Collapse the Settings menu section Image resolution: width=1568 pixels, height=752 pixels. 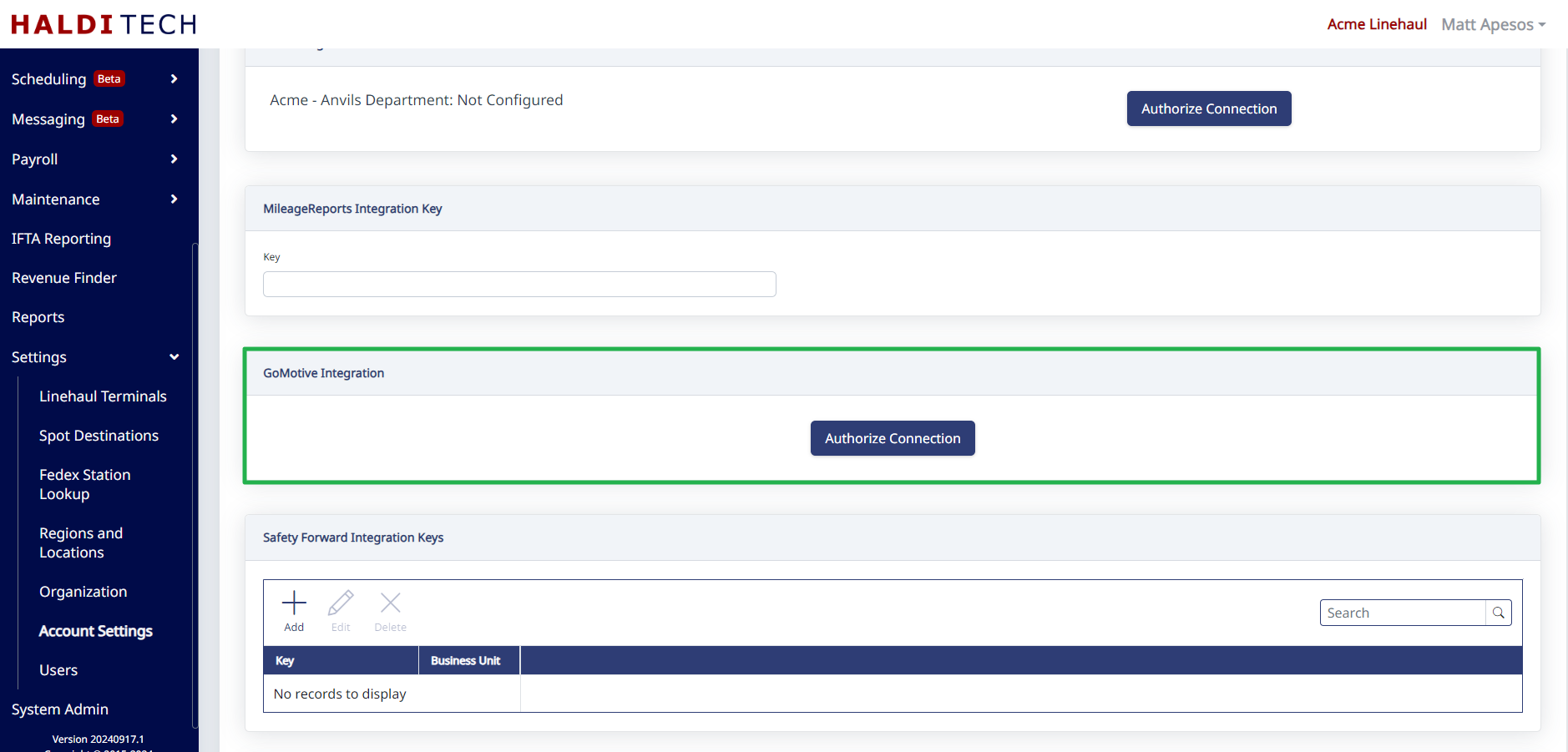[x=174, y=357]
